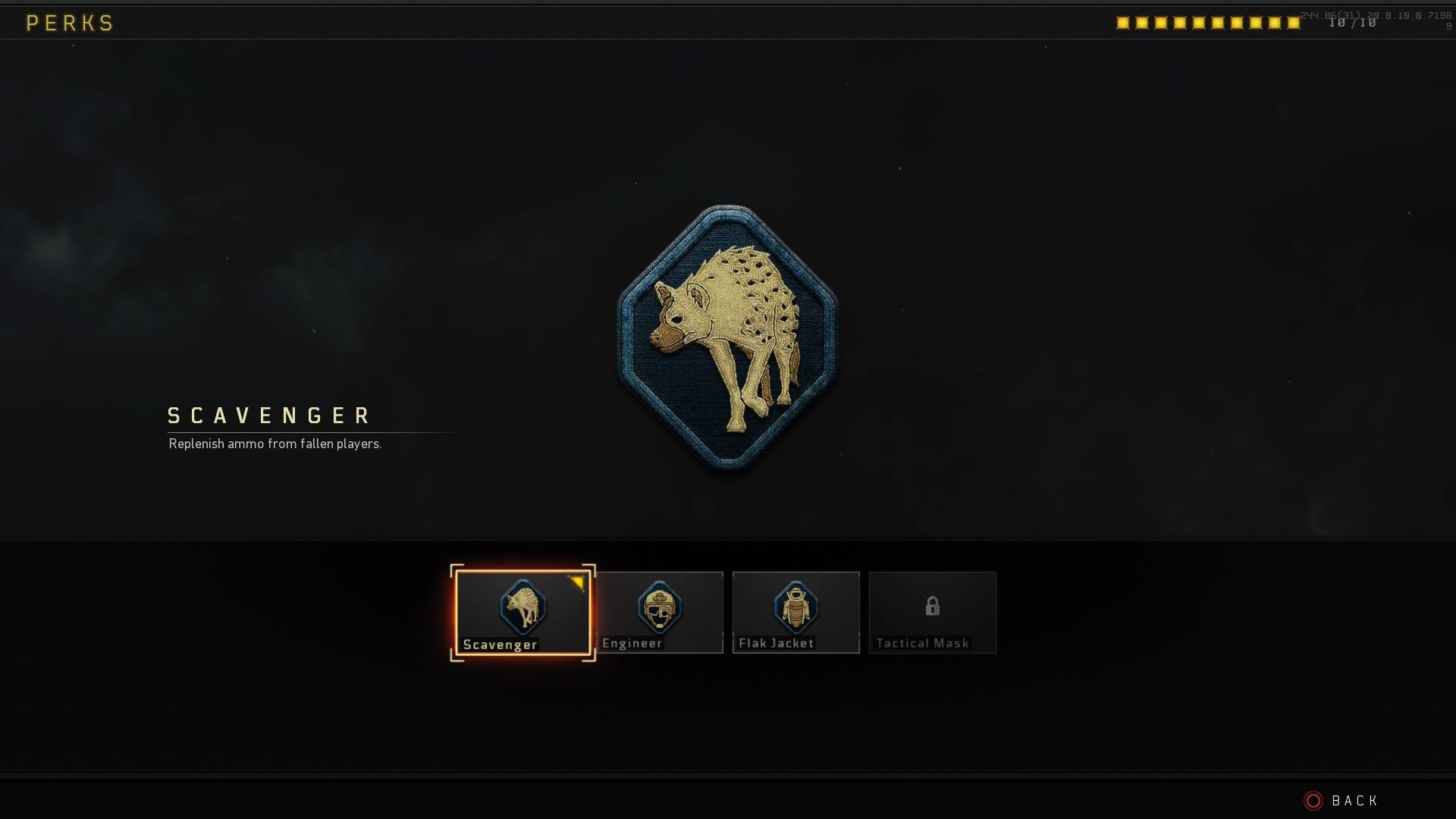Go back using the BACK text

click(x=1354, y=801)
